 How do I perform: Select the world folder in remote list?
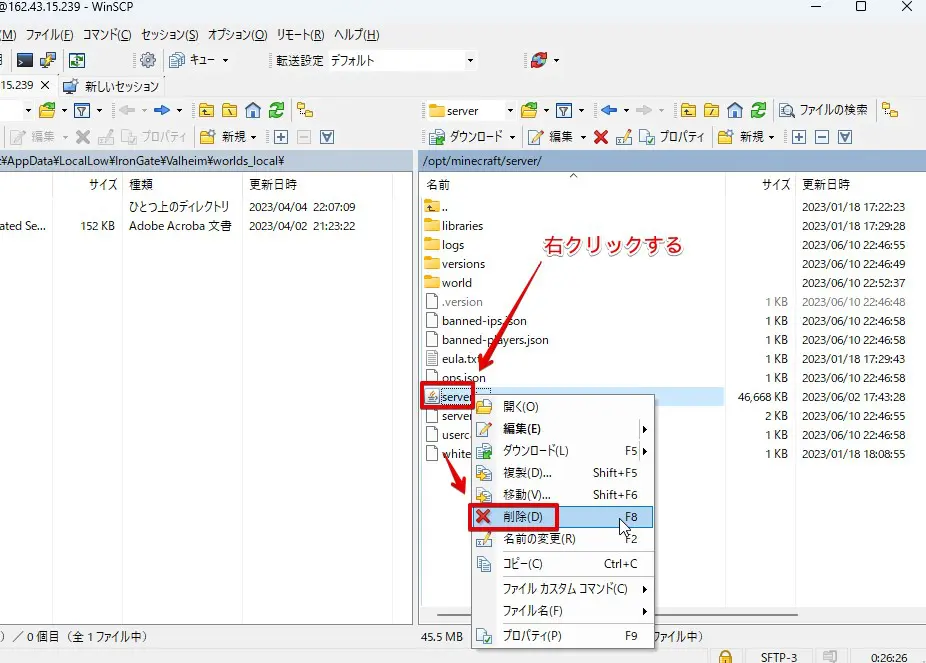[x=456, y=283]
